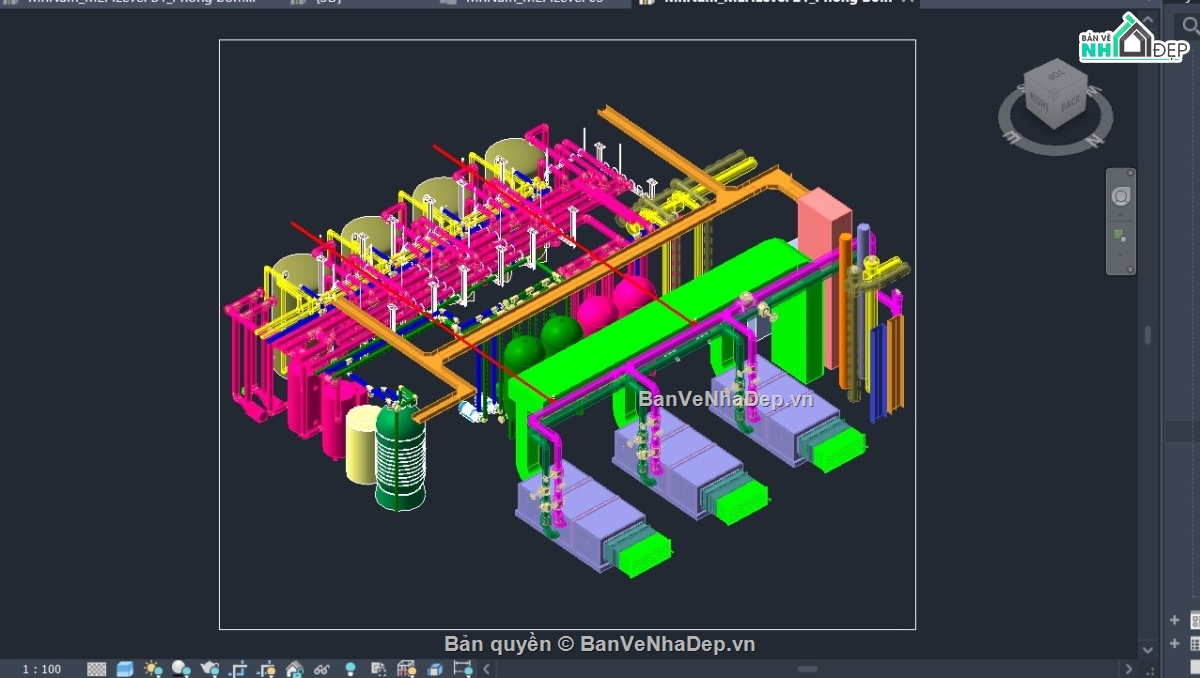Image resolution: width=1200 pixels, height=678 pixels.
Task: Click the teapot render icon in status bar
Action: (209, 669)
